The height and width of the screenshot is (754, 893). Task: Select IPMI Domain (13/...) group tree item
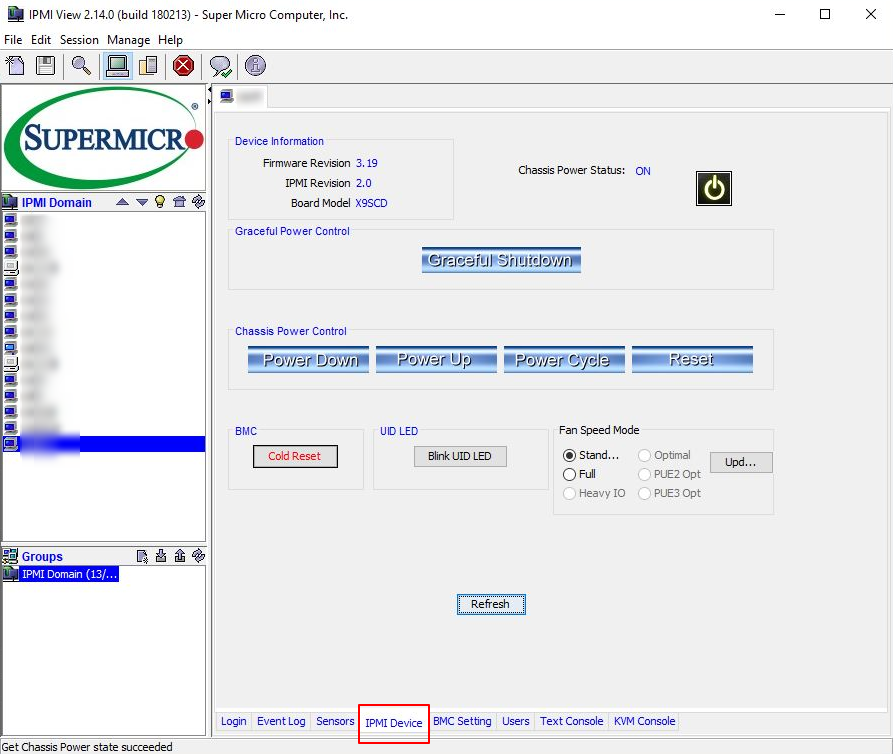pyautogui.click(x=68, y=574)
